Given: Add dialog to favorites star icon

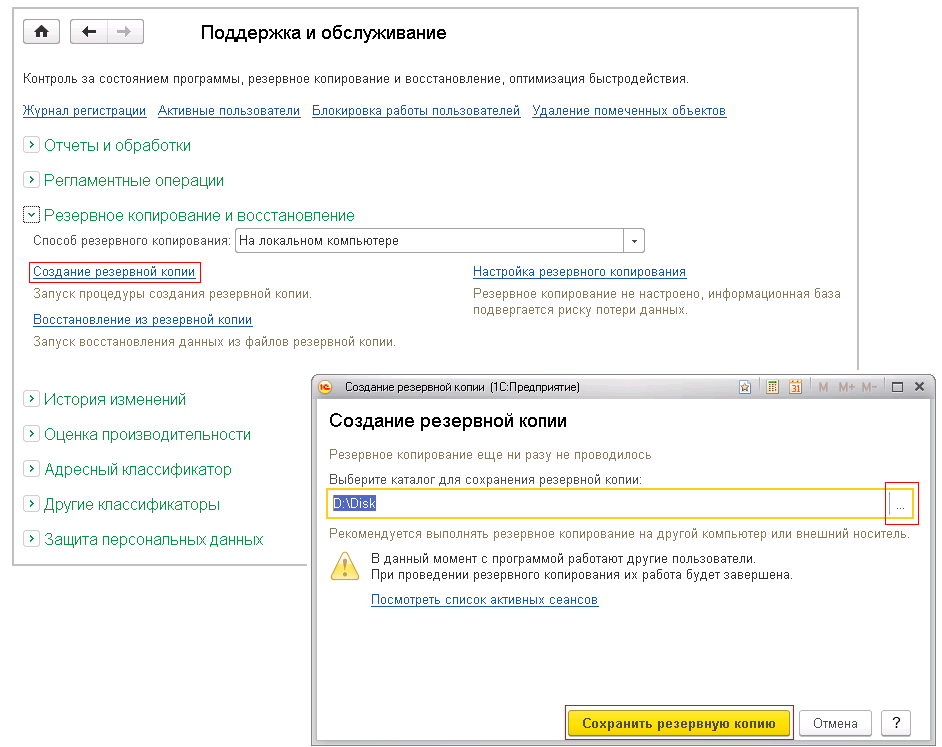Looking at the screenshot, I should [x=745, y=387].
